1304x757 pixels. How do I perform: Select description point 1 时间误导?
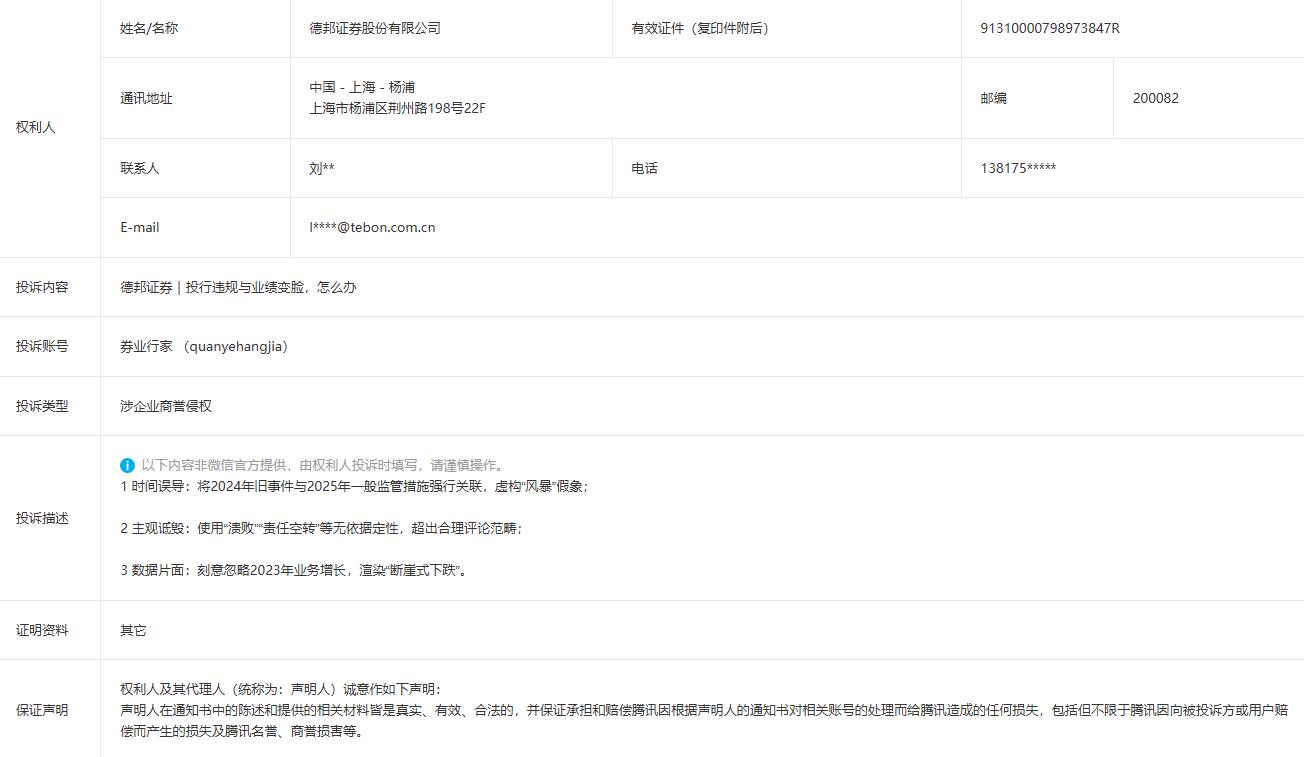(x=354, y=486)
